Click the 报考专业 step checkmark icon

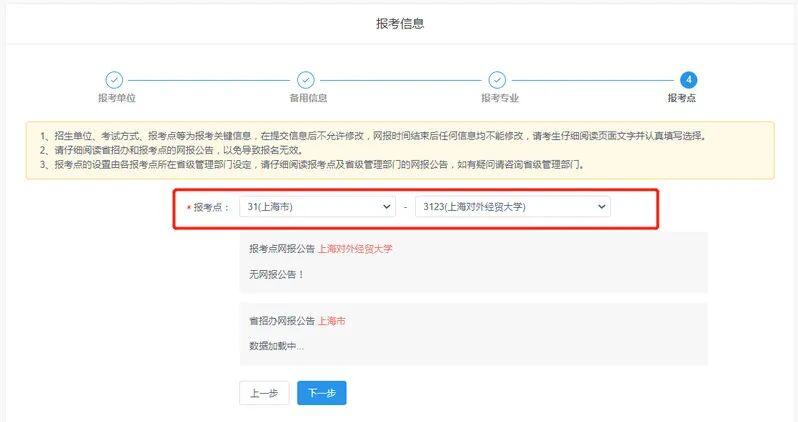[x=497, y=80]
